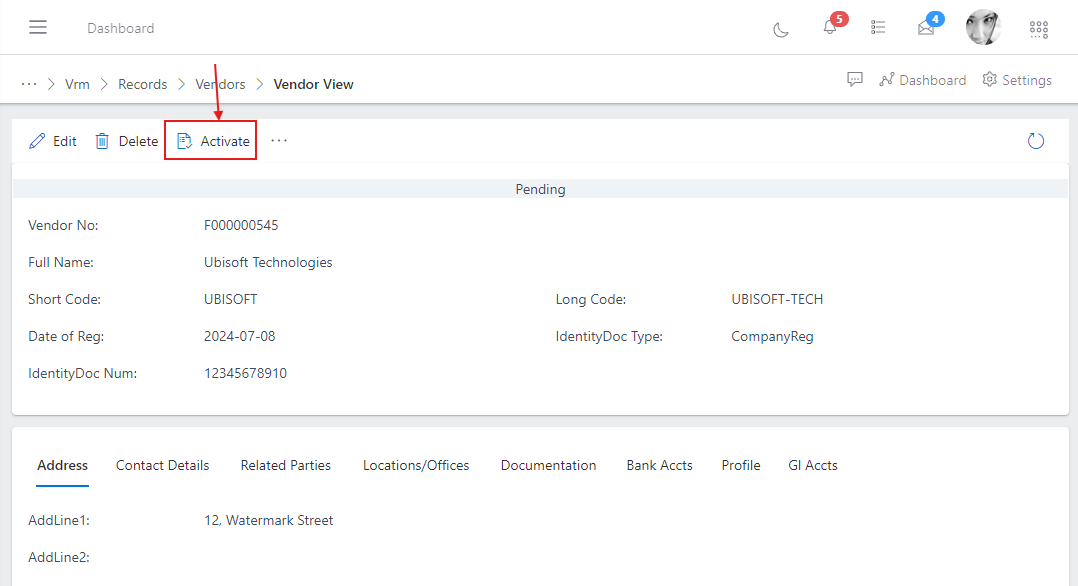Switch to the Pending status banner

(x=540, y=189)
